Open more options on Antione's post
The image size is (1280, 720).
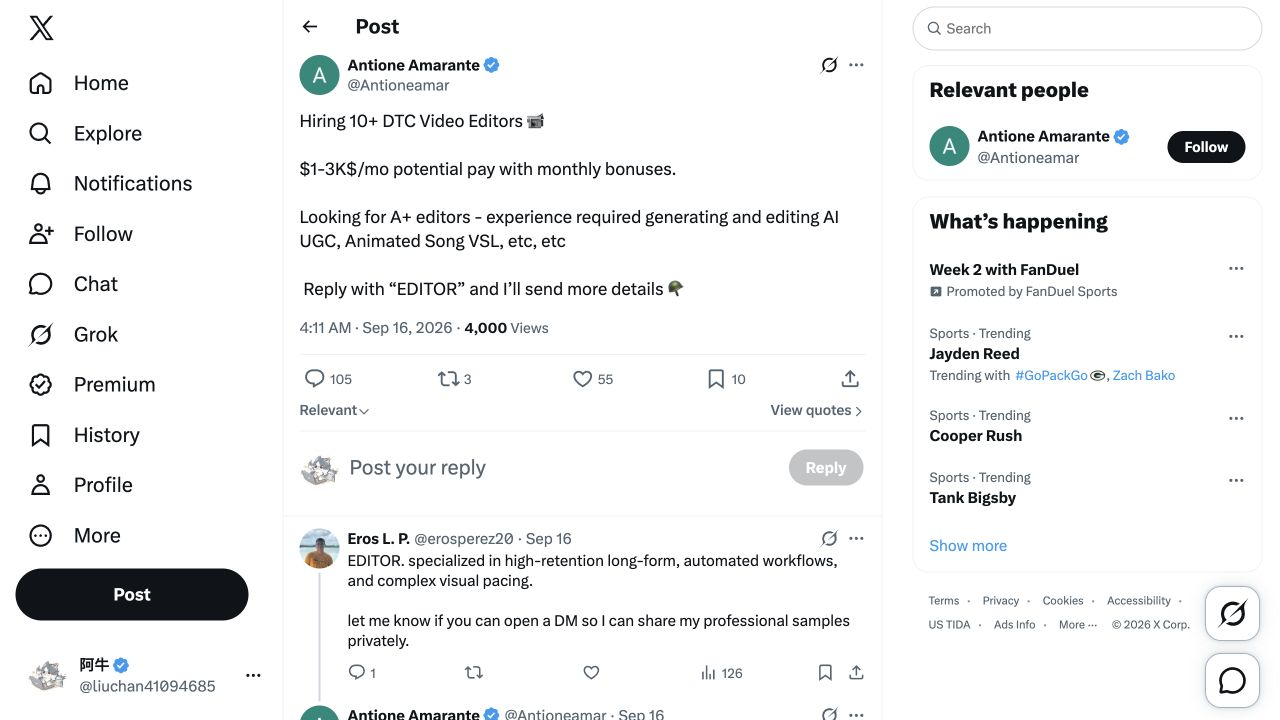click(x=856, y=65)
